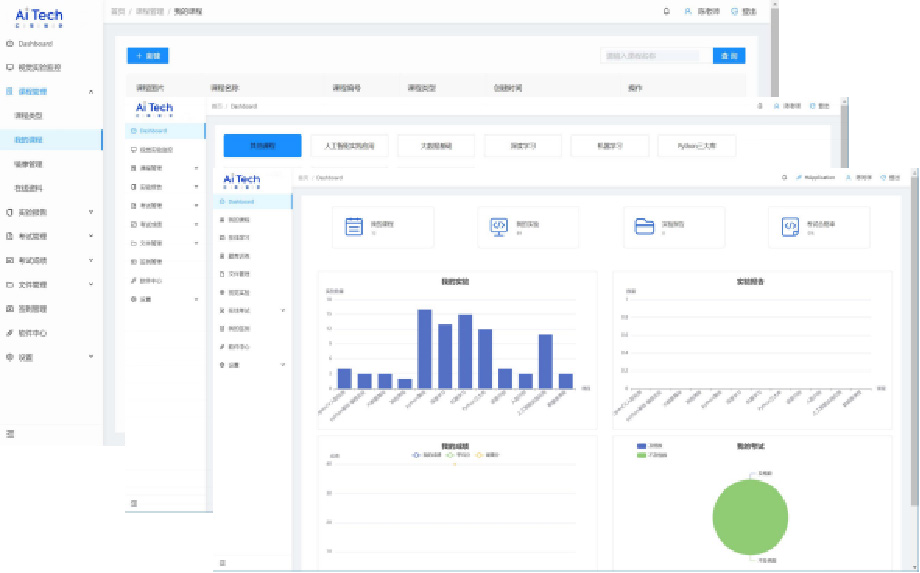The height and width of the screenshot is (573, 920).
Task: Click the monitor code icon on the second dashboard card
Action: (499, 226)
